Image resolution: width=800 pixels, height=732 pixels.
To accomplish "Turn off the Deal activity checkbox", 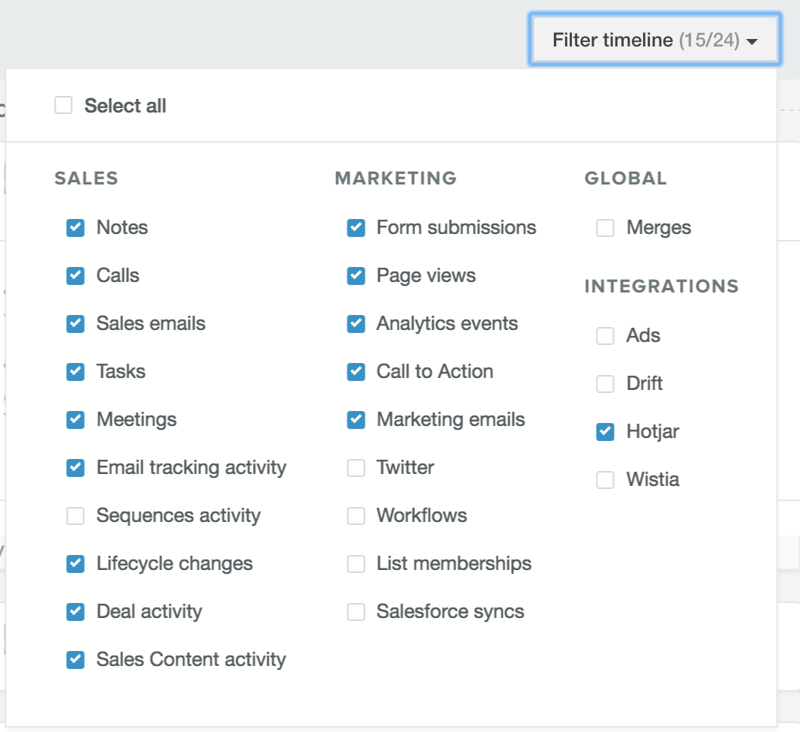I will tap(76, 612).
